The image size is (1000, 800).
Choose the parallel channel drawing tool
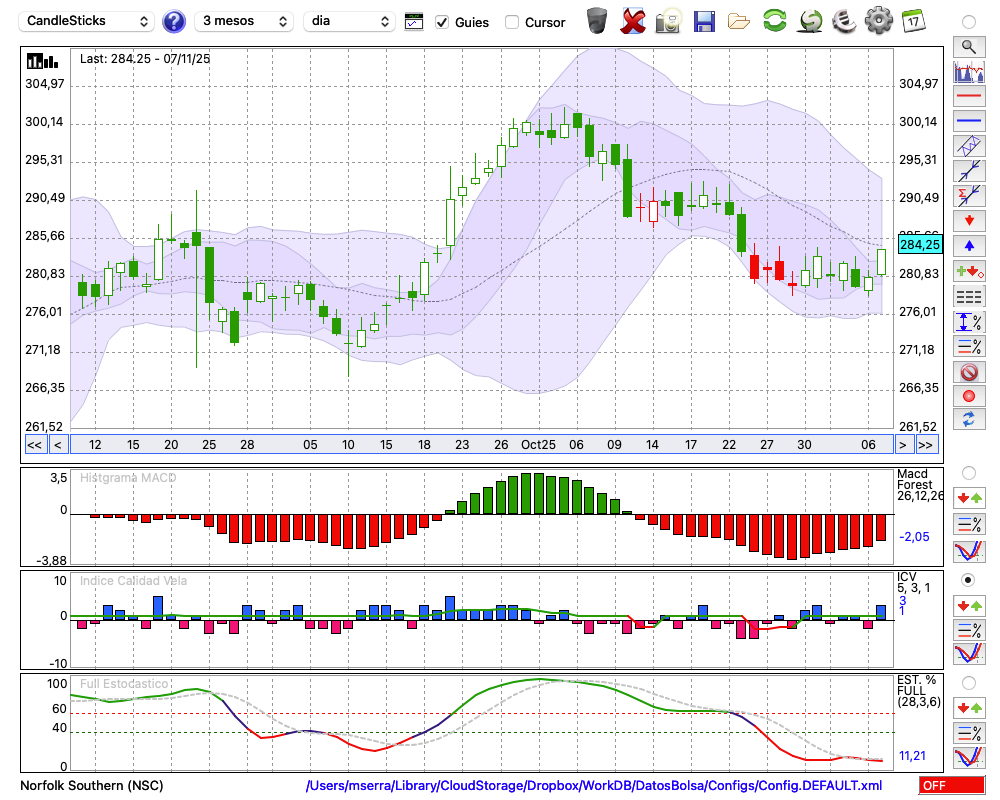click(x=968, y=146)
